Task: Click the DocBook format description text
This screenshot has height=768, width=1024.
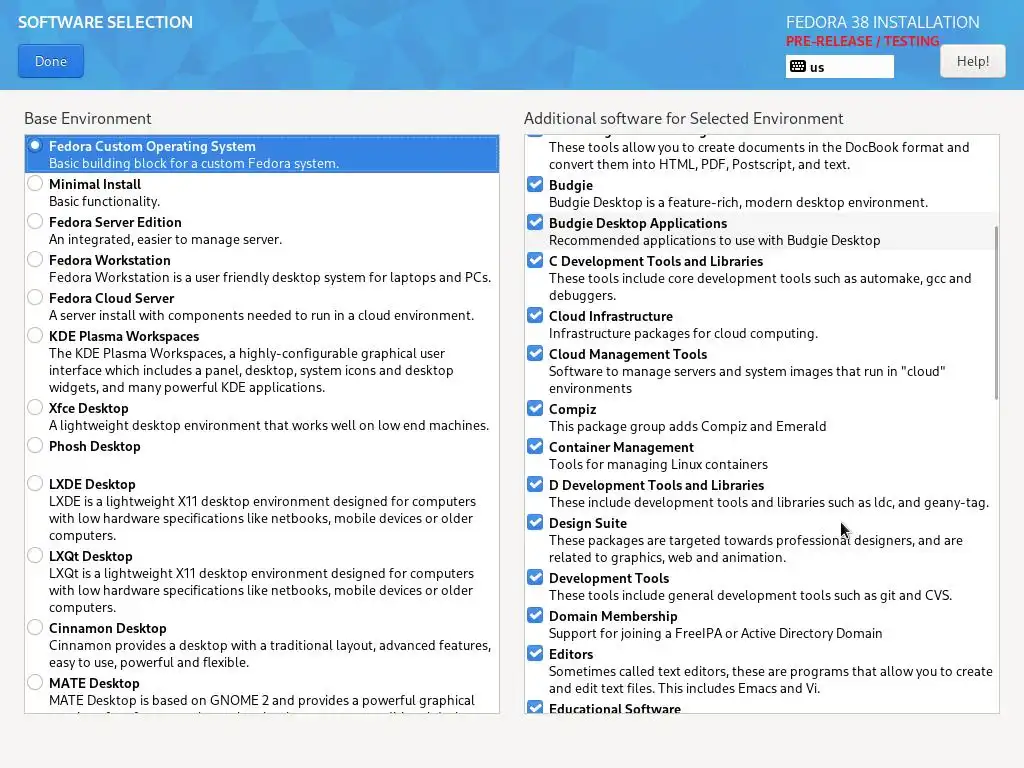Action: (x=759, y=155)
